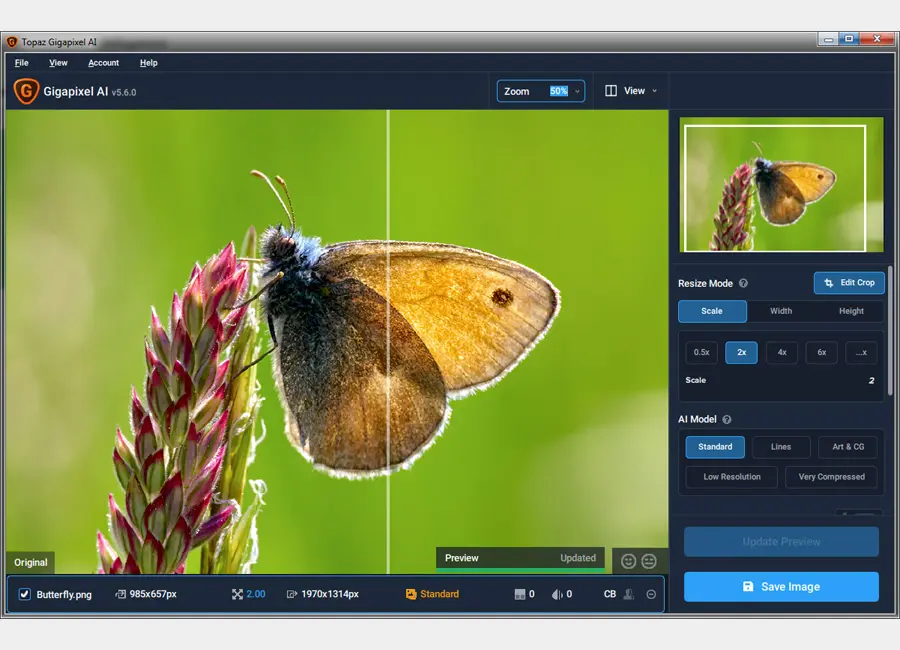900x650 pixels.
Task: Choose the 4x scale preset
Action: 781,352
